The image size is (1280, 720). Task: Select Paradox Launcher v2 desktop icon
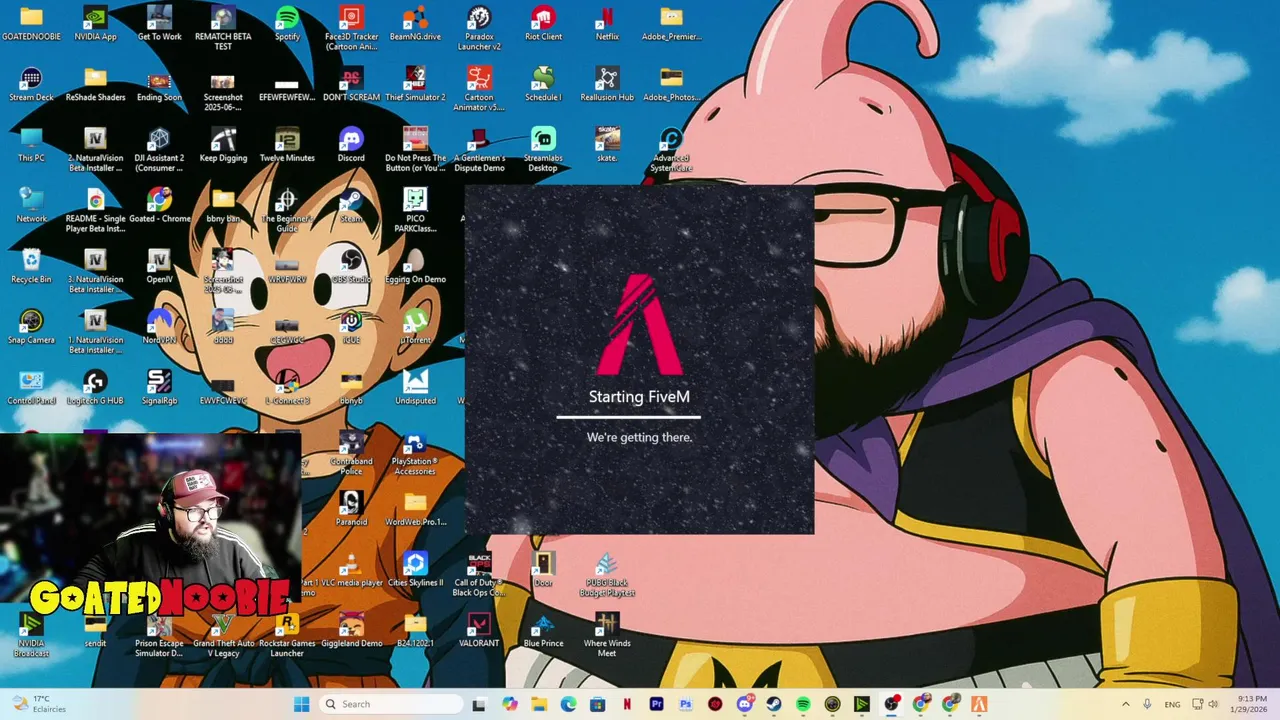(479, 27)
